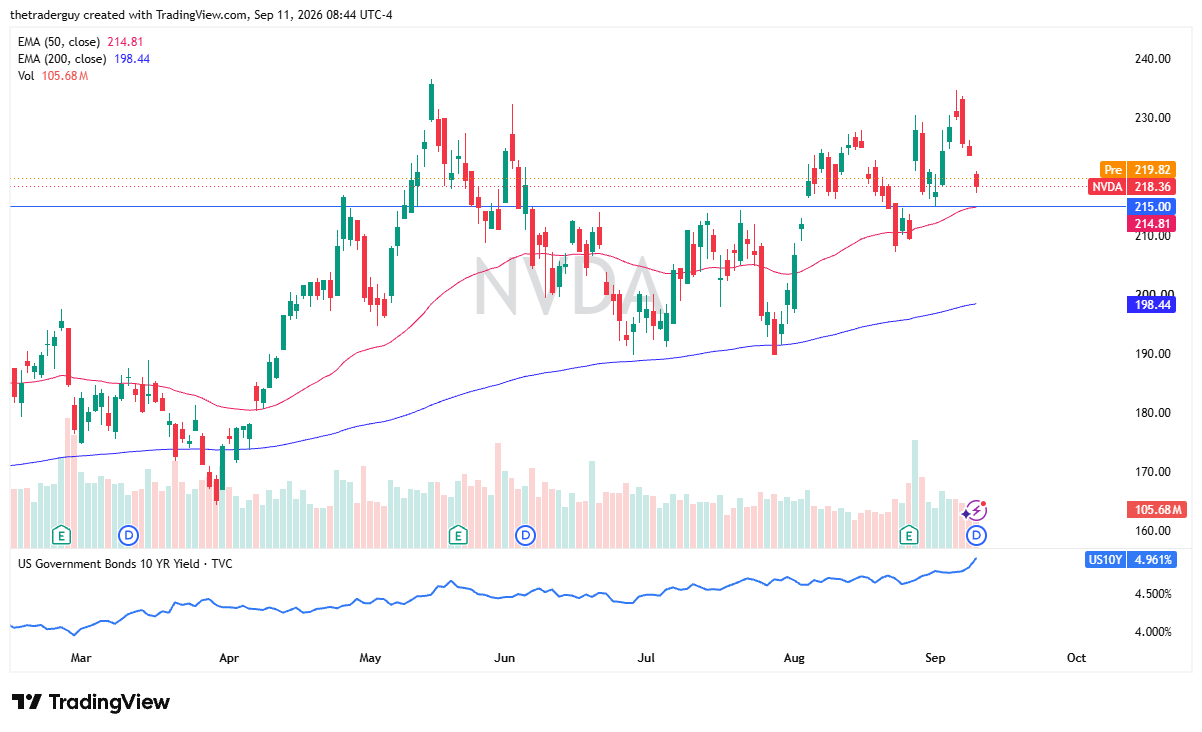Click the 230.00 price axis value
This screenshot has width=1202, height=732.
point(1153,118)
